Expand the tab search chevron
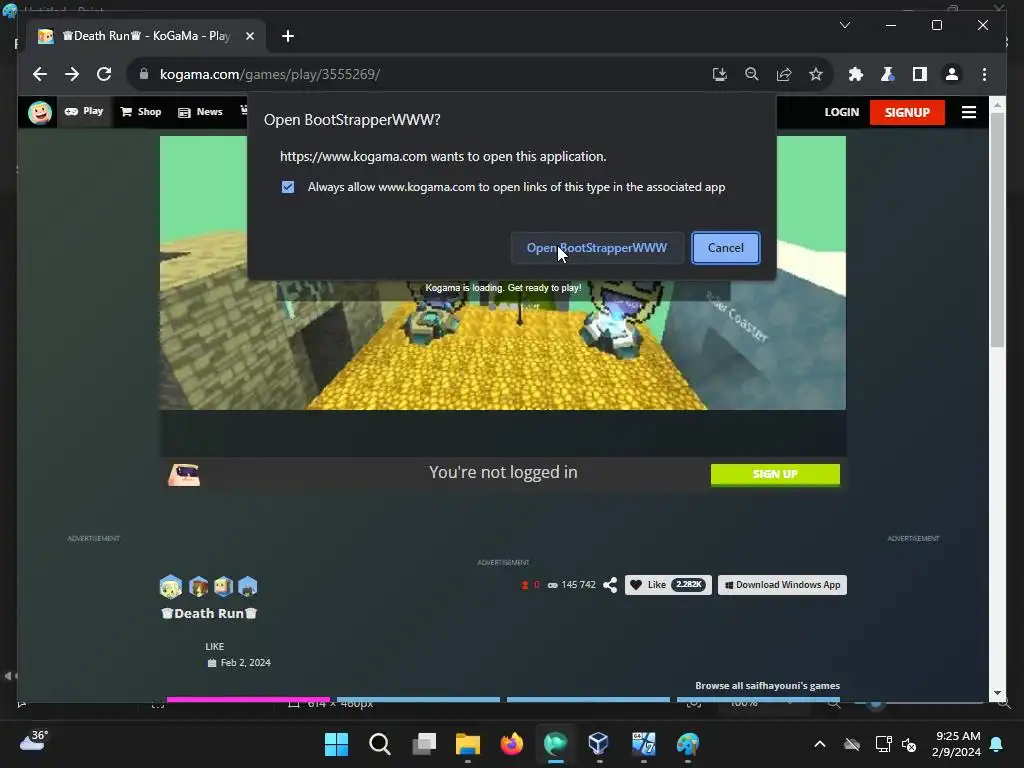 (x=844, y=25)
